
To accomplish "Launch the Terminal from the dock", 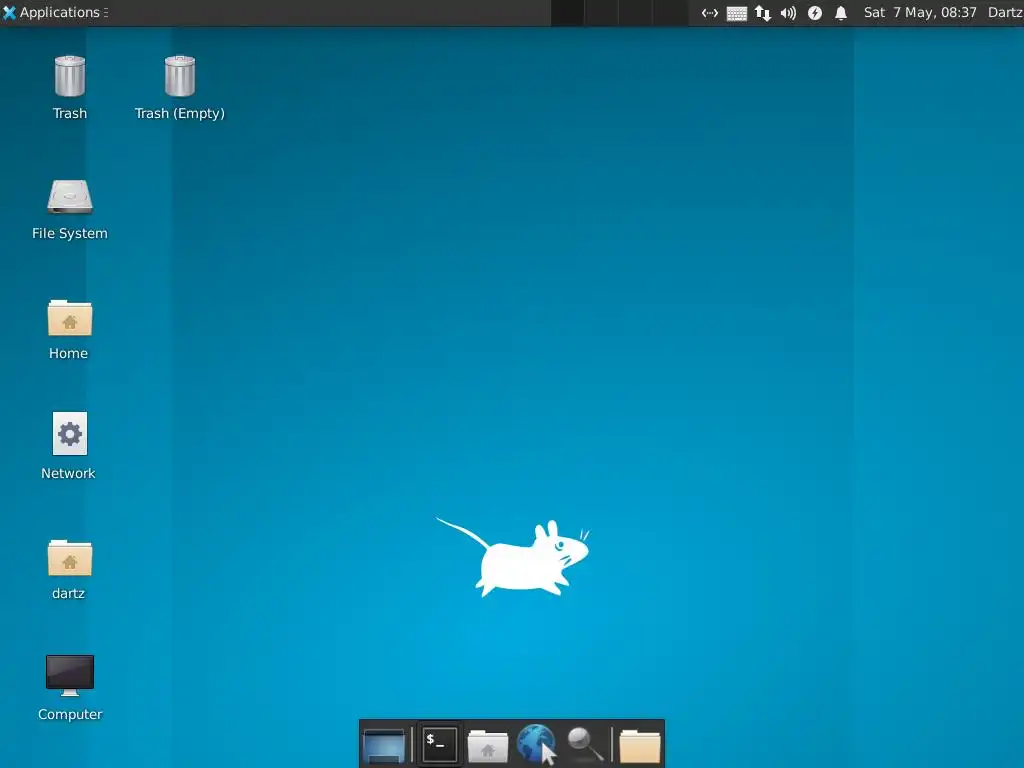I will (x=439, y=744).
